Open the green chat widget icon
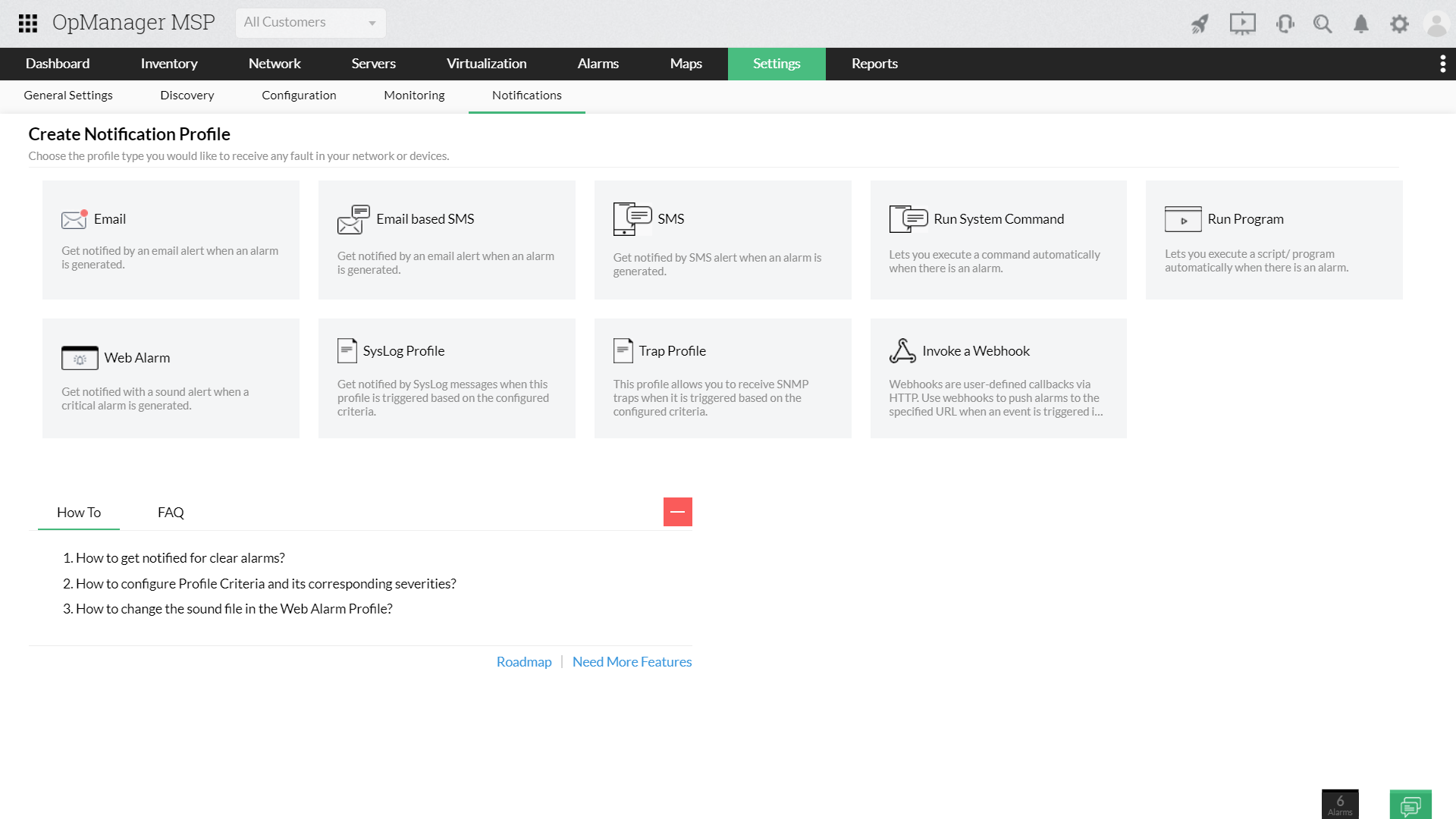Viewport: 1456px width, 819px height. (1410, 805)
